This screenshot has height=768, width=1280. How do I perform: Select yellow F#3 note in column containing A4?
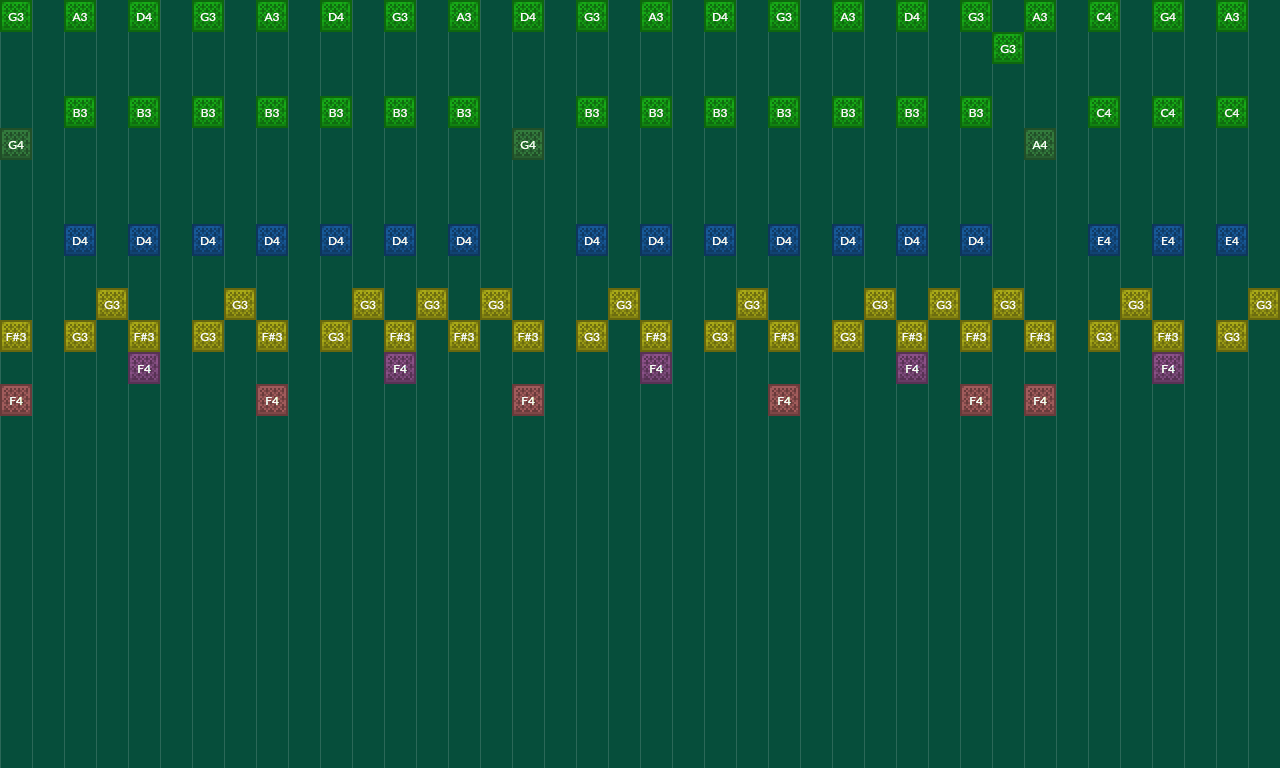pyautogui.click(x=1040, y=337)
